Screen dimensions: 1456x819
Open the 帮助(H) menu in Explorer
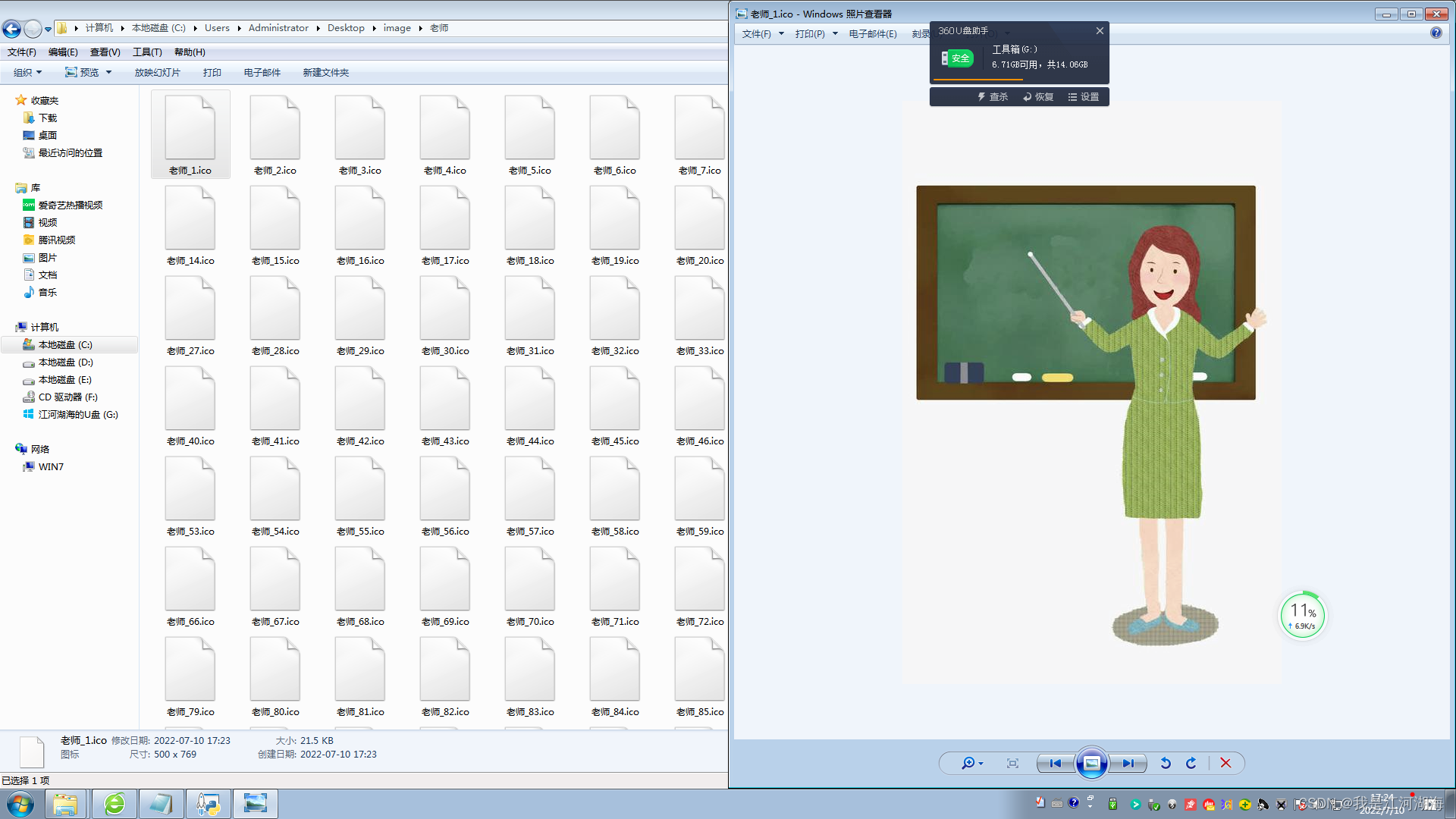[x=190, y=52]
